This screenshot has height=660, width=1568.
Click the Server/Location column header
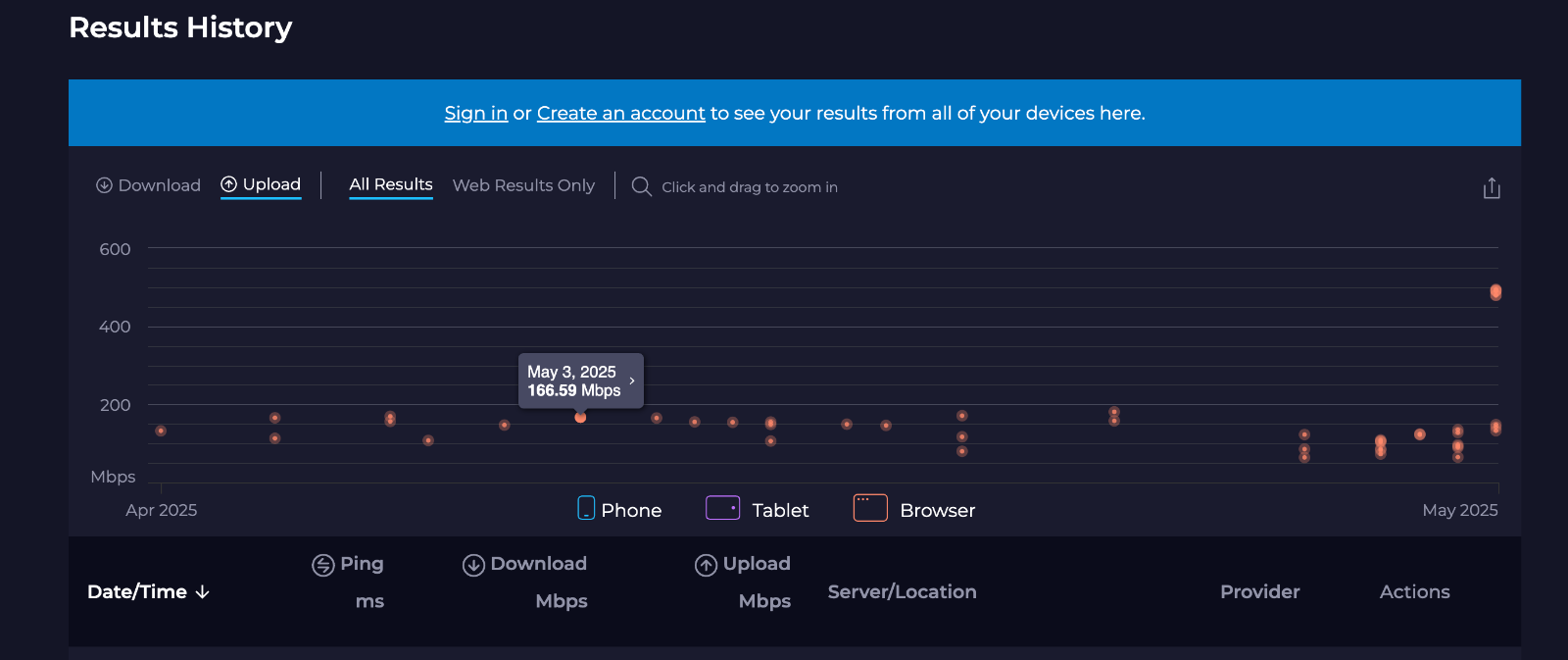tap(903, 592)
